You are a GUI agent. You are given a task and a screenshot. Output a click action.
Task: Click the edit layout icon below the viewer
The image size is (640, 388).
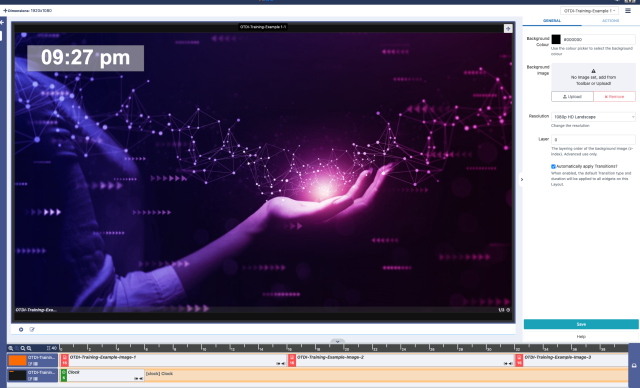[32, 329]
